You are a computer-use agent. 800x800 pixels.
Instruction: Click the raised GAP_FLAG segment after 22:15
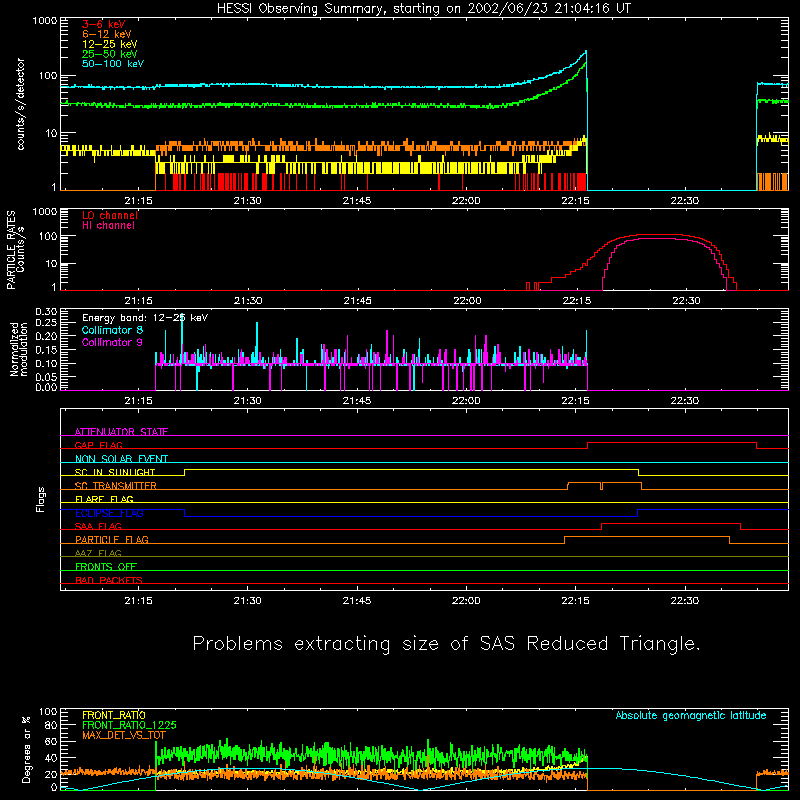671,443
